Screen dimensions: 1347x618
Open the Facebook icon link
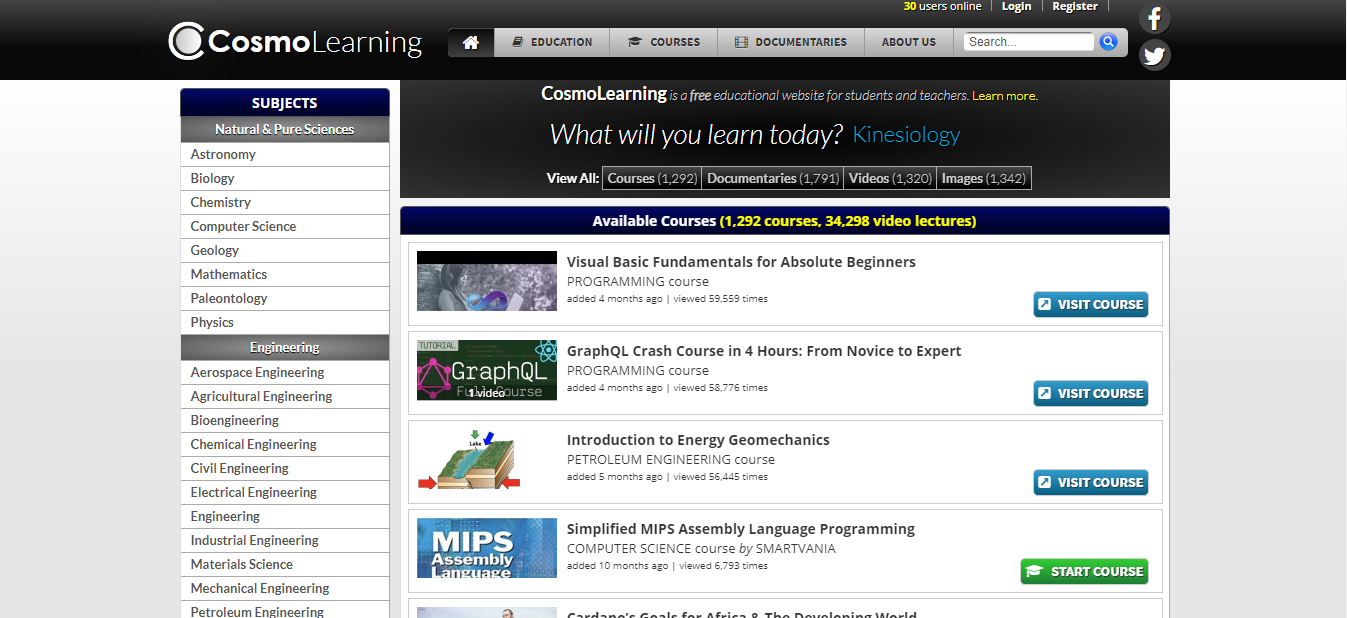(x=1155, y=18)
